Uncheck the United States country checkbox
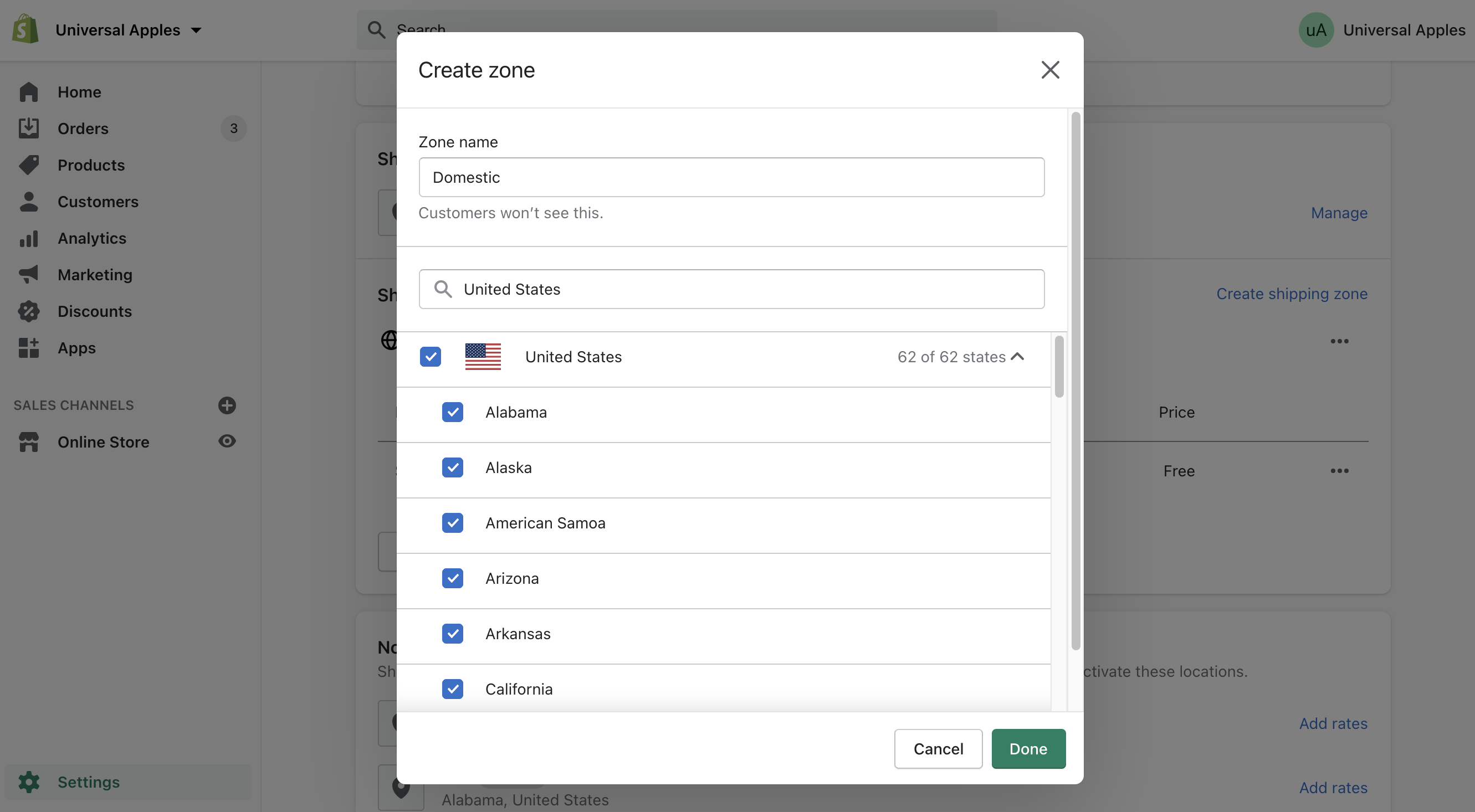Screen dimensions: 1475x812 tap(430, 357)
